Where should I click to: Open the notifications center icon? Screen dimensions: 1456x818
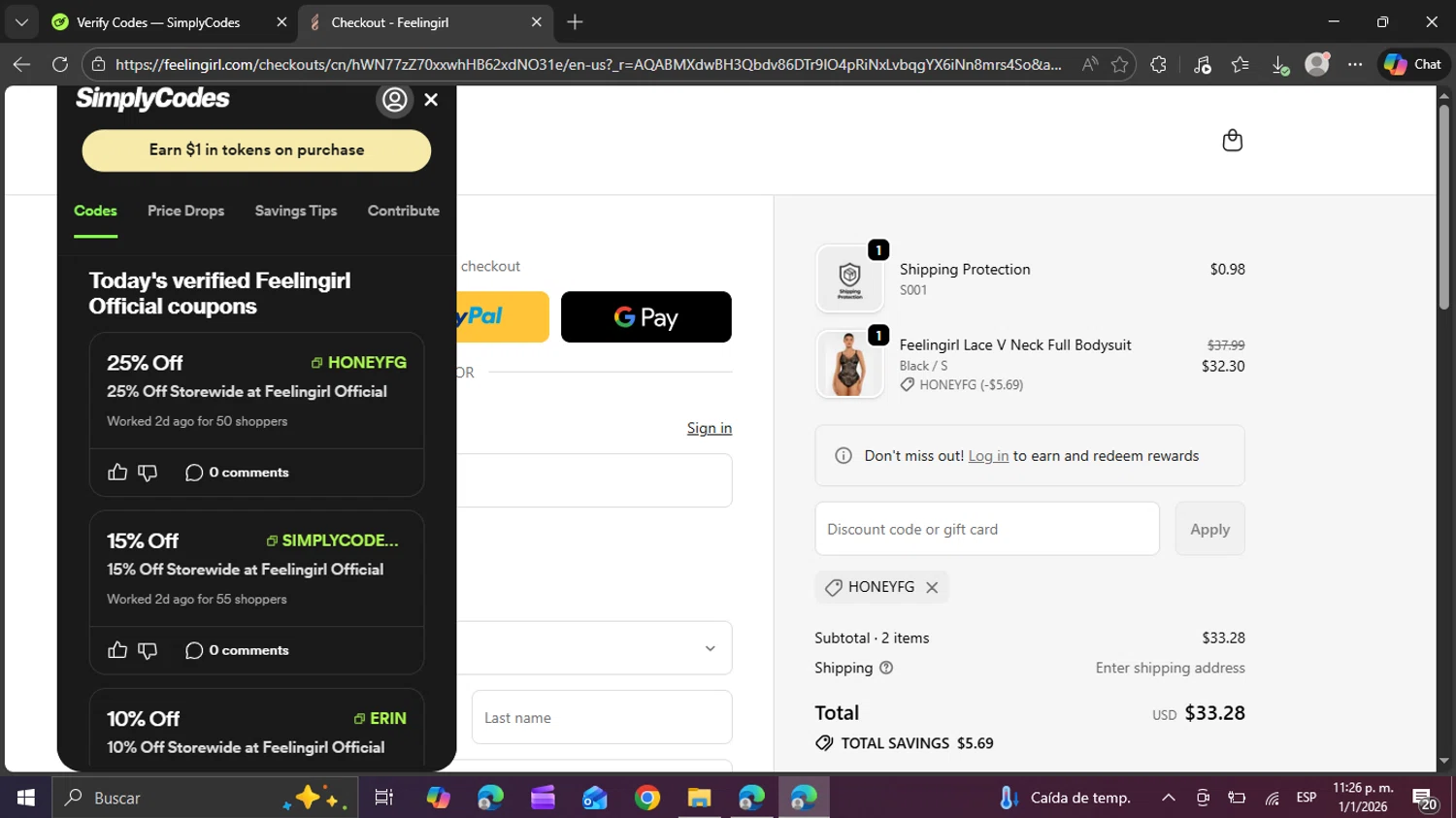point(1424,799)
